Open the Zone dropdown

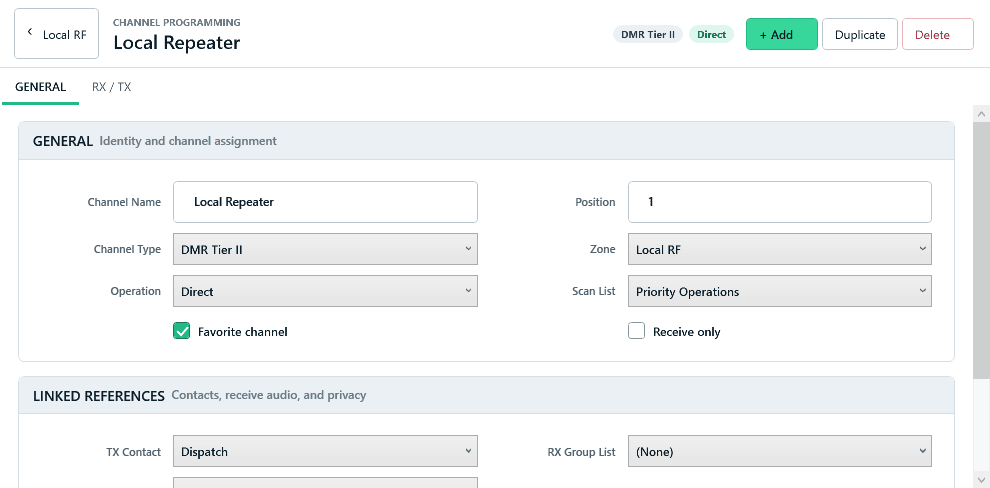coord(780,249)
